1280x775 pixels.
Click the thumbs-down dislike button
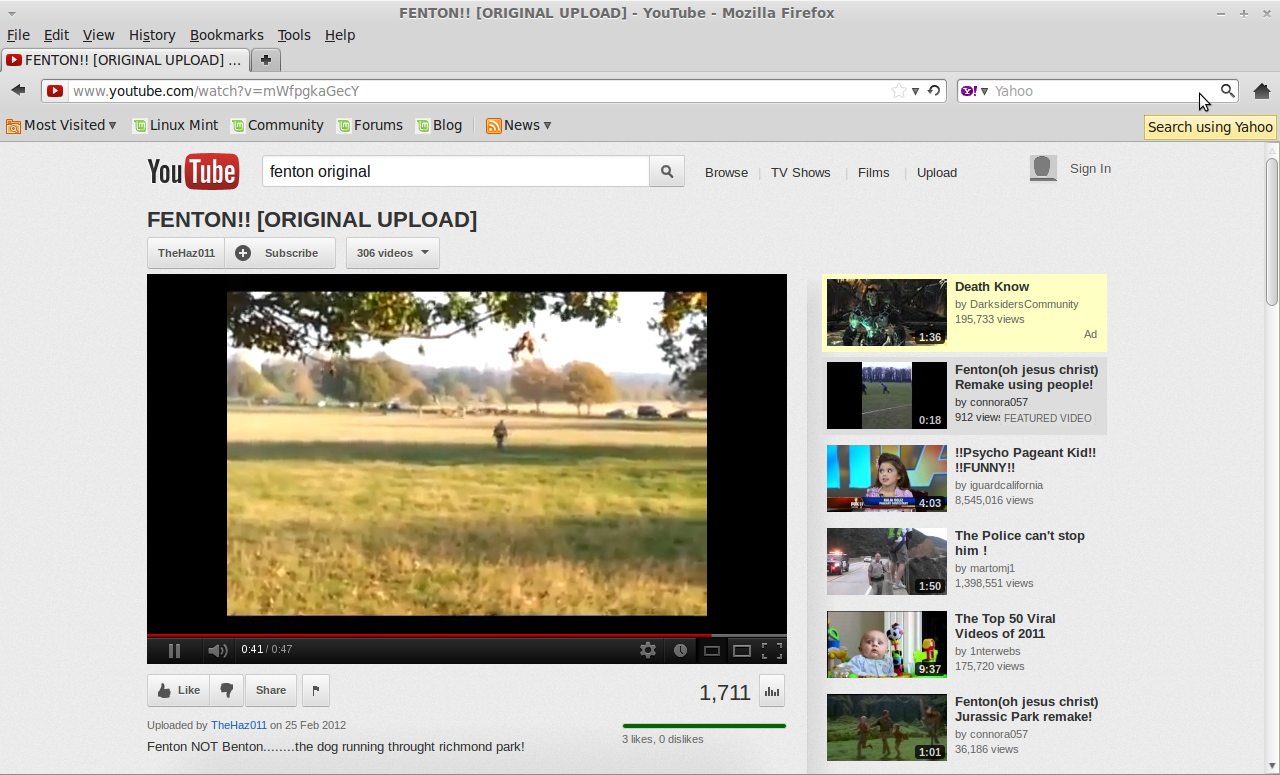coord(227,690)
